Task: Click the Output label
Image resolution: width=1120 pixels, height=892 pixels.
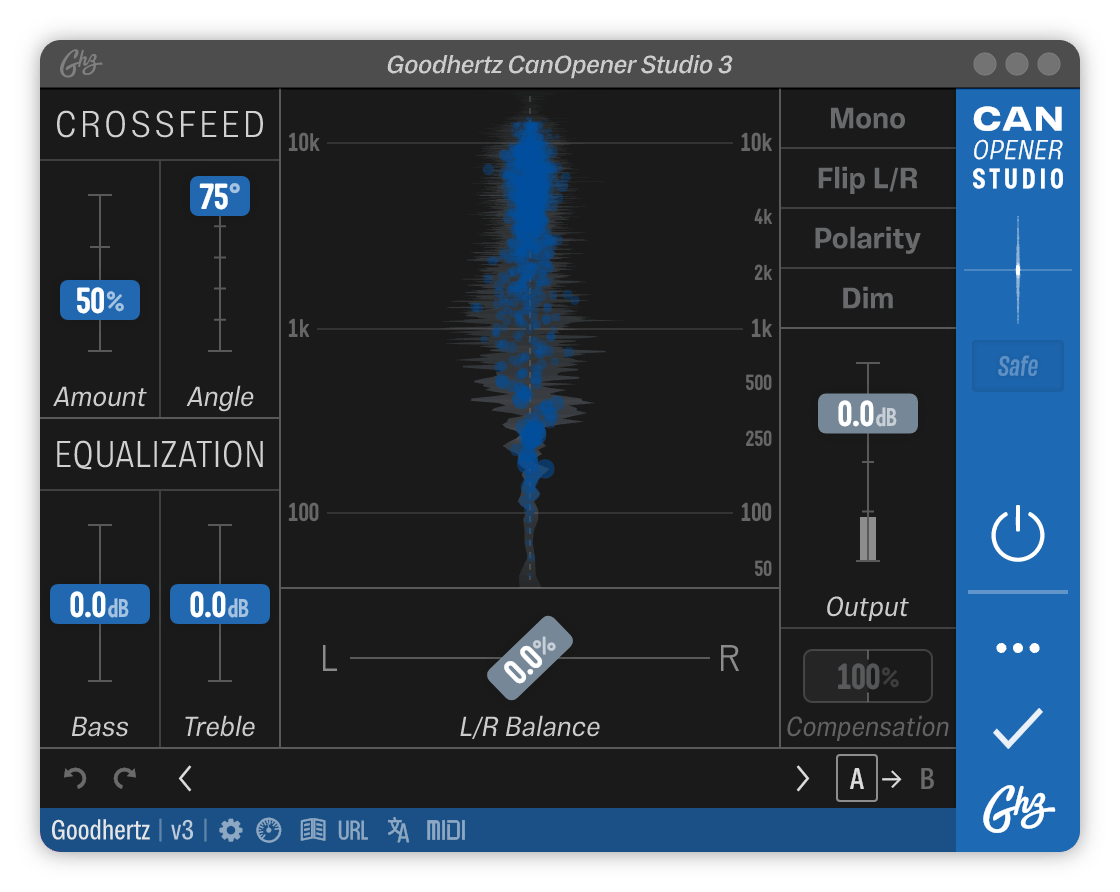Action: click(867, 606)
